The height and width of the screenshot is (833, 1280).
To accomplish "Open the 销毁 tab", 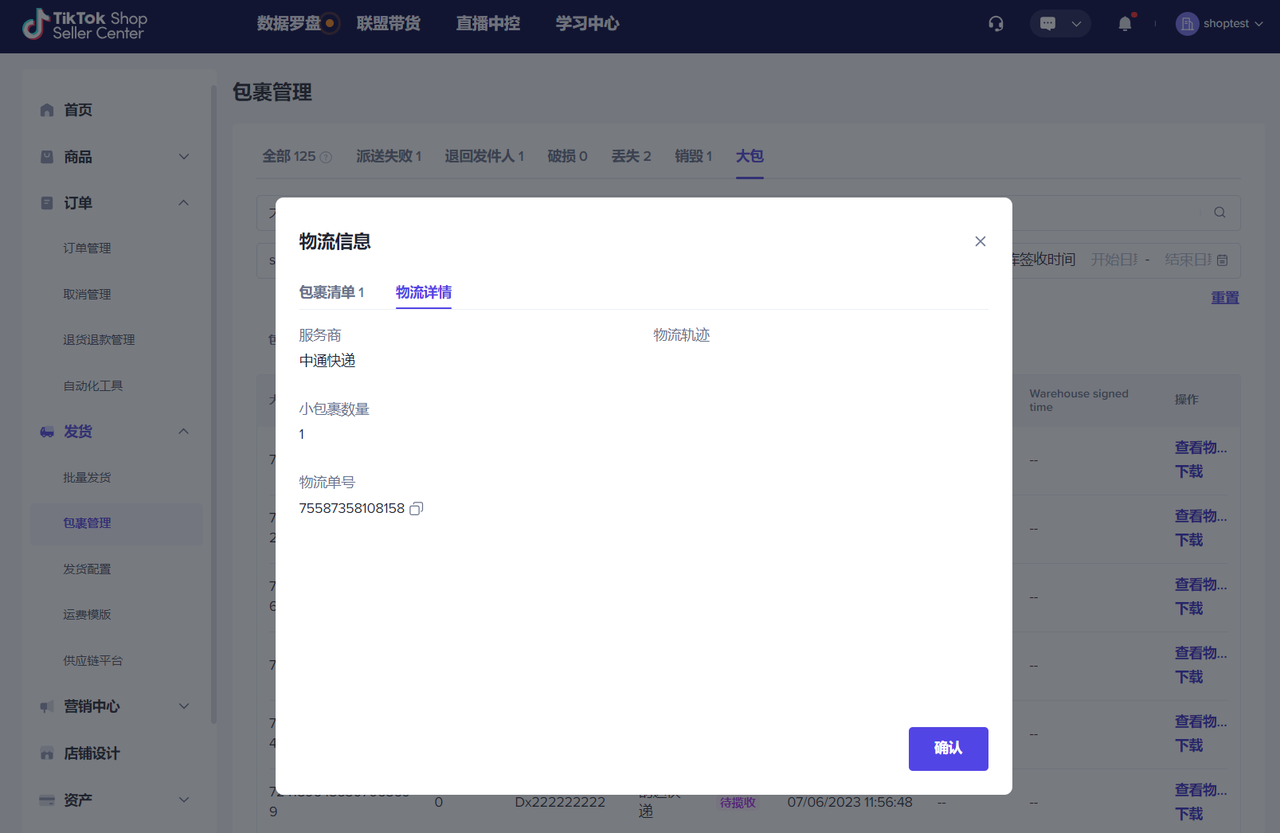I will tap(693, 156).
